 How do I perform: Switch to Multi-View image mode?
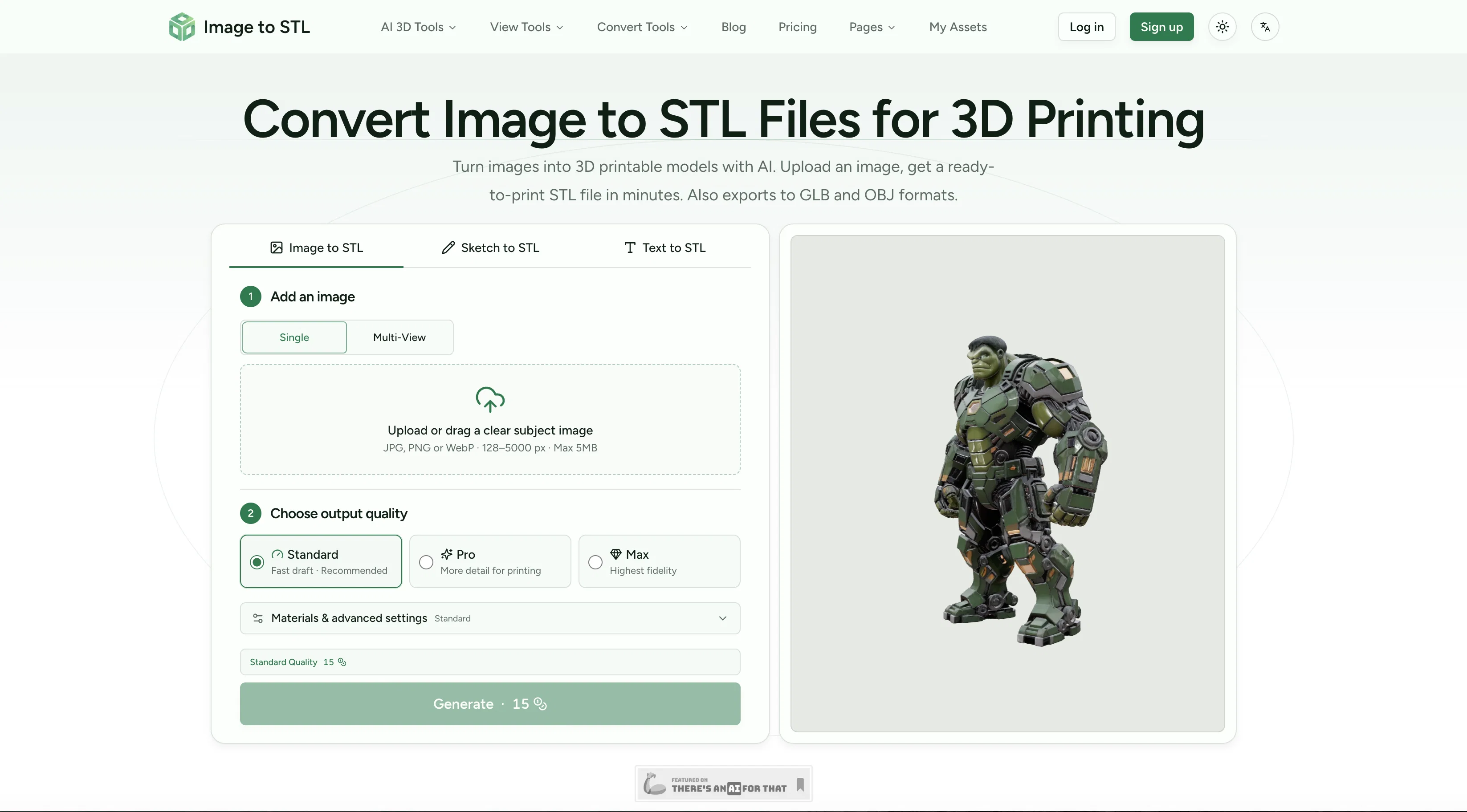point(399,337)
